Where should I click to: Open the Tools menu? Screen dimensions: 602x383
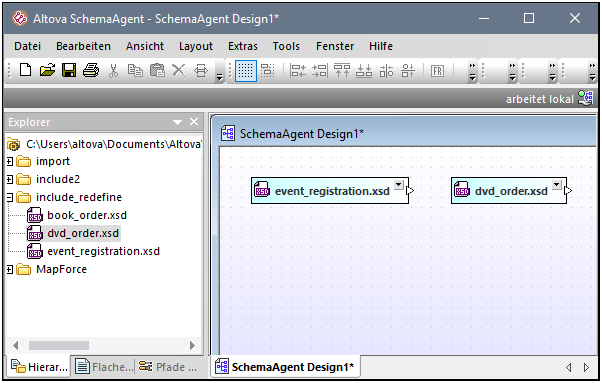286,46
